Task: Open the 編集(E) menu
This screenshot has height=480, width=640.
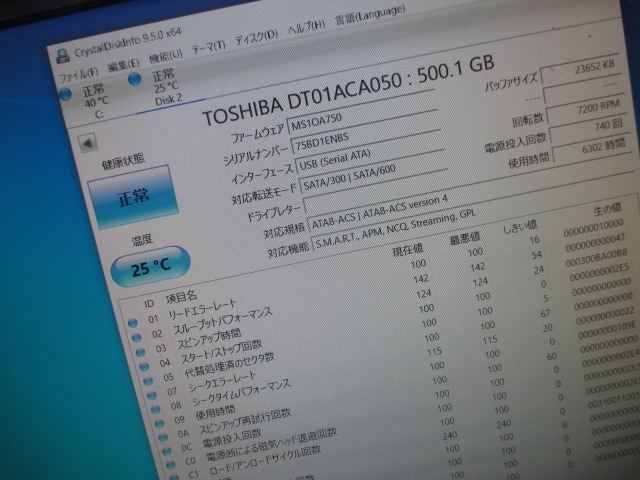Action: pos(124,65)
